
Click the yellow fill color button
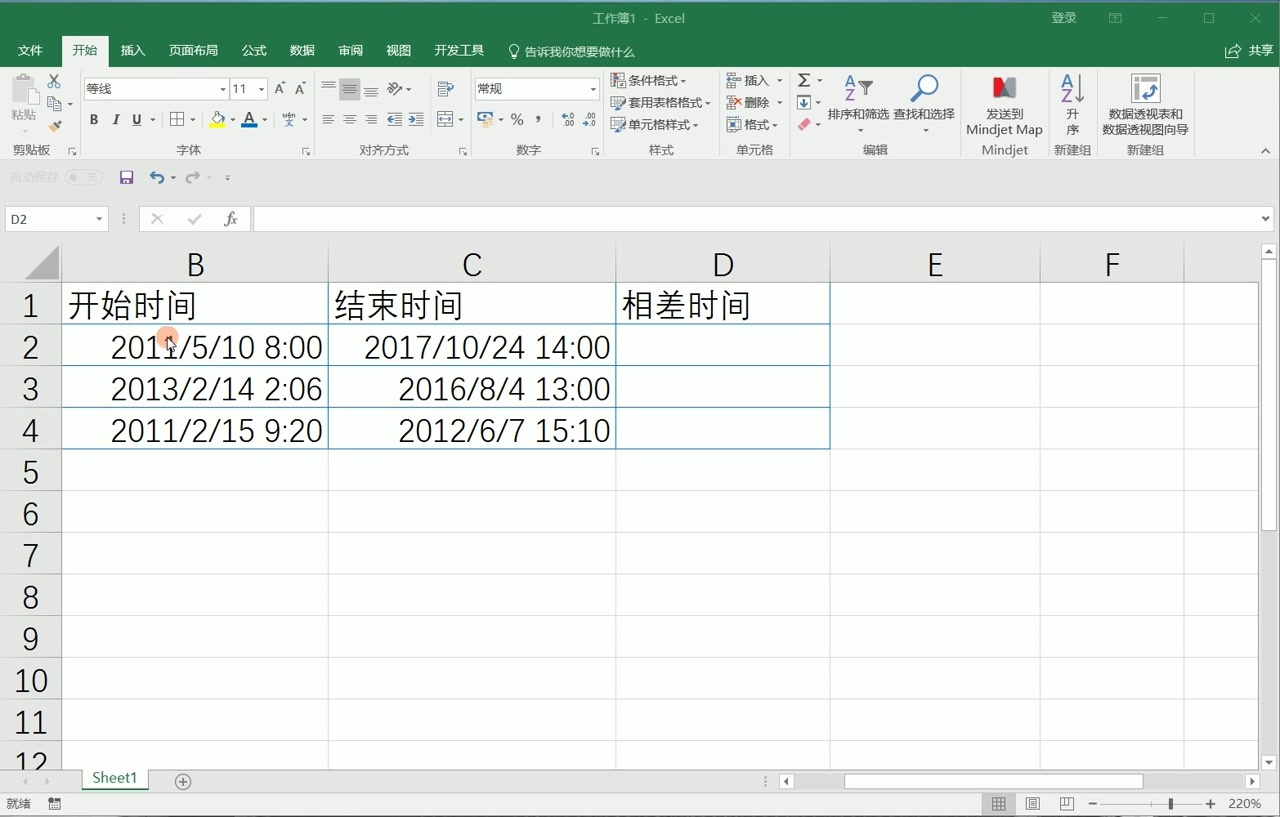tap(218, 120)
